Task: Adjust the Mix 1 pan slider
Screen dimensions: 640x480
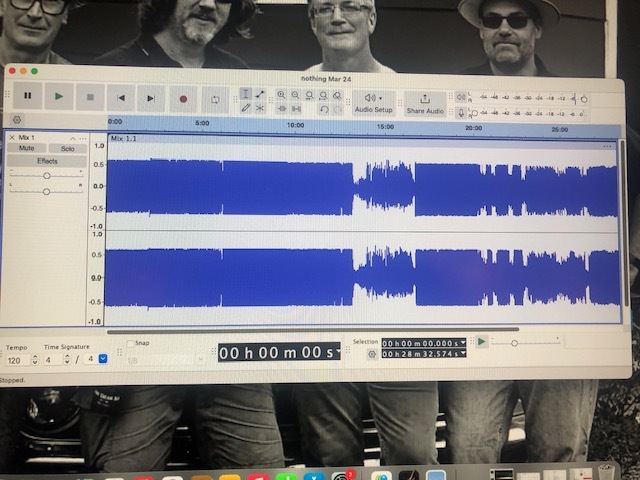Action: 47,191
